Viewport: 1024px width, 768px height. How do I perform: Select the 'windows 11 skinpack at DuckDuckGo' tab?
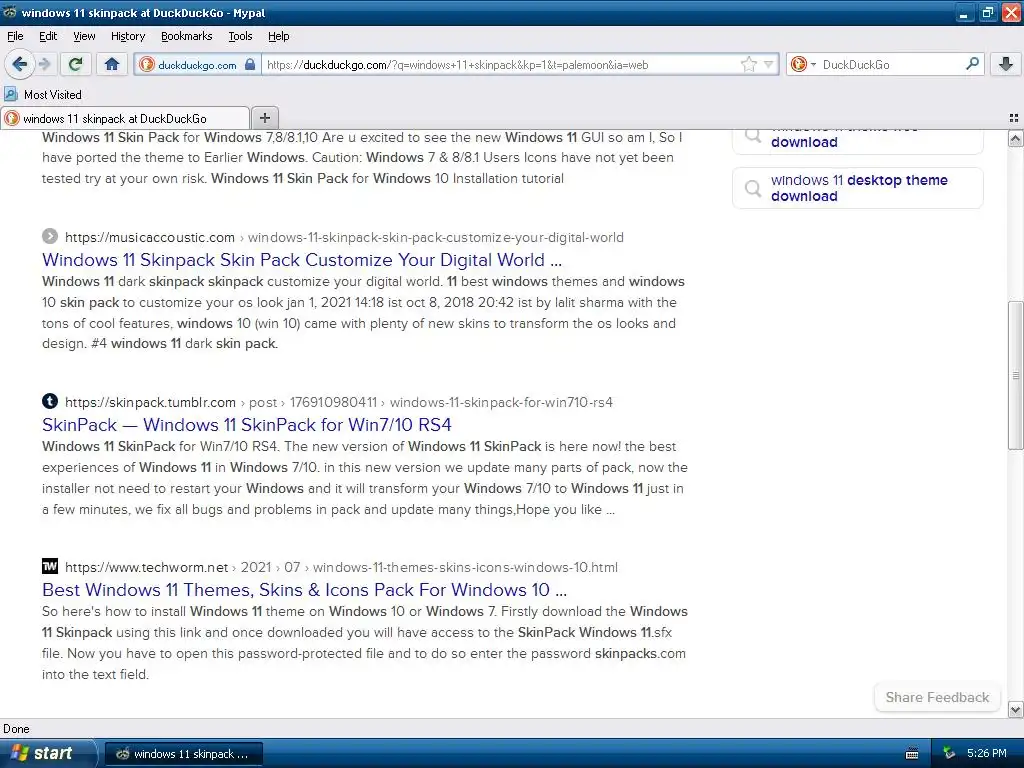(x=125, y=118)
